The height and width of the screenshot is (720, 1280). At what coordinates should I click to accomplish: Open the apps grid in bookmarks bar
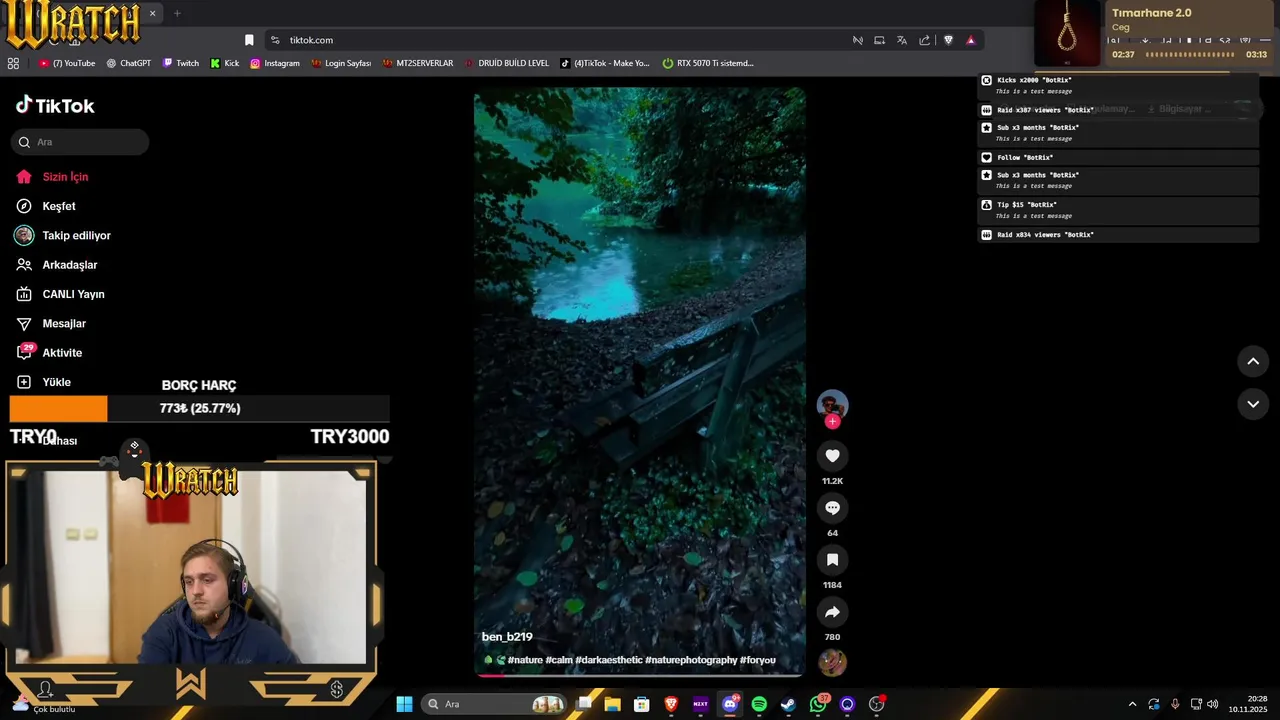click(x=13, y=63)
